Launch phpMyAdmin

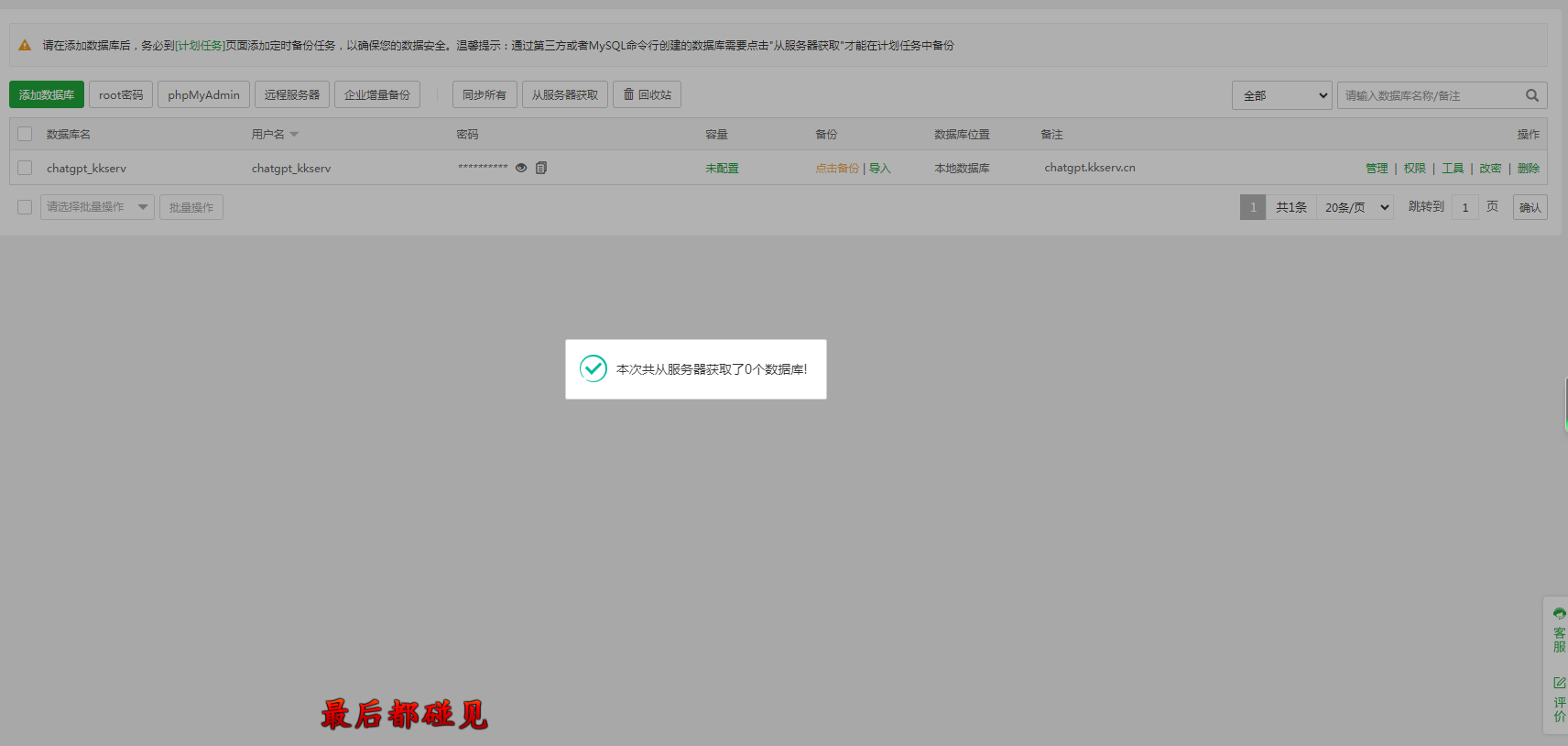coord(203,94)
